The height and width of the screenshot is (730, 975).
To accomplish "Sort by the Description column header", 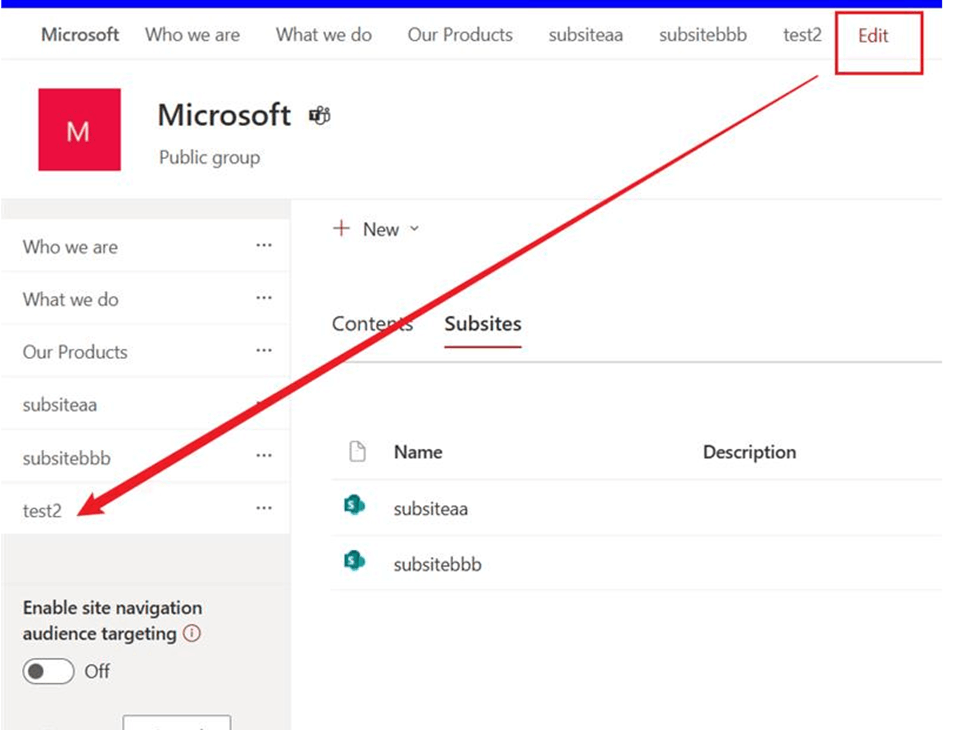I will [x=749, y=452].
